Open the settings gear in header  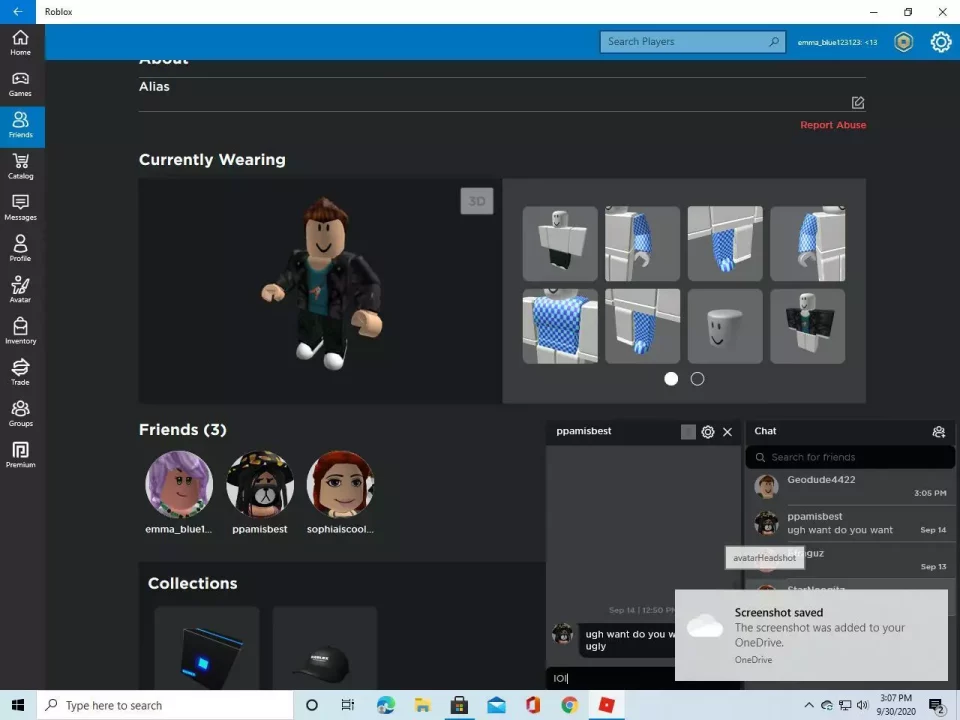pos(941,42)
